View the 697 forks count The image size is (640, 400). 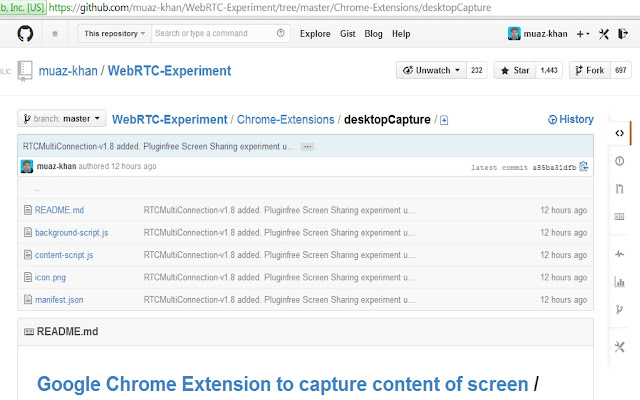point(621,70)
